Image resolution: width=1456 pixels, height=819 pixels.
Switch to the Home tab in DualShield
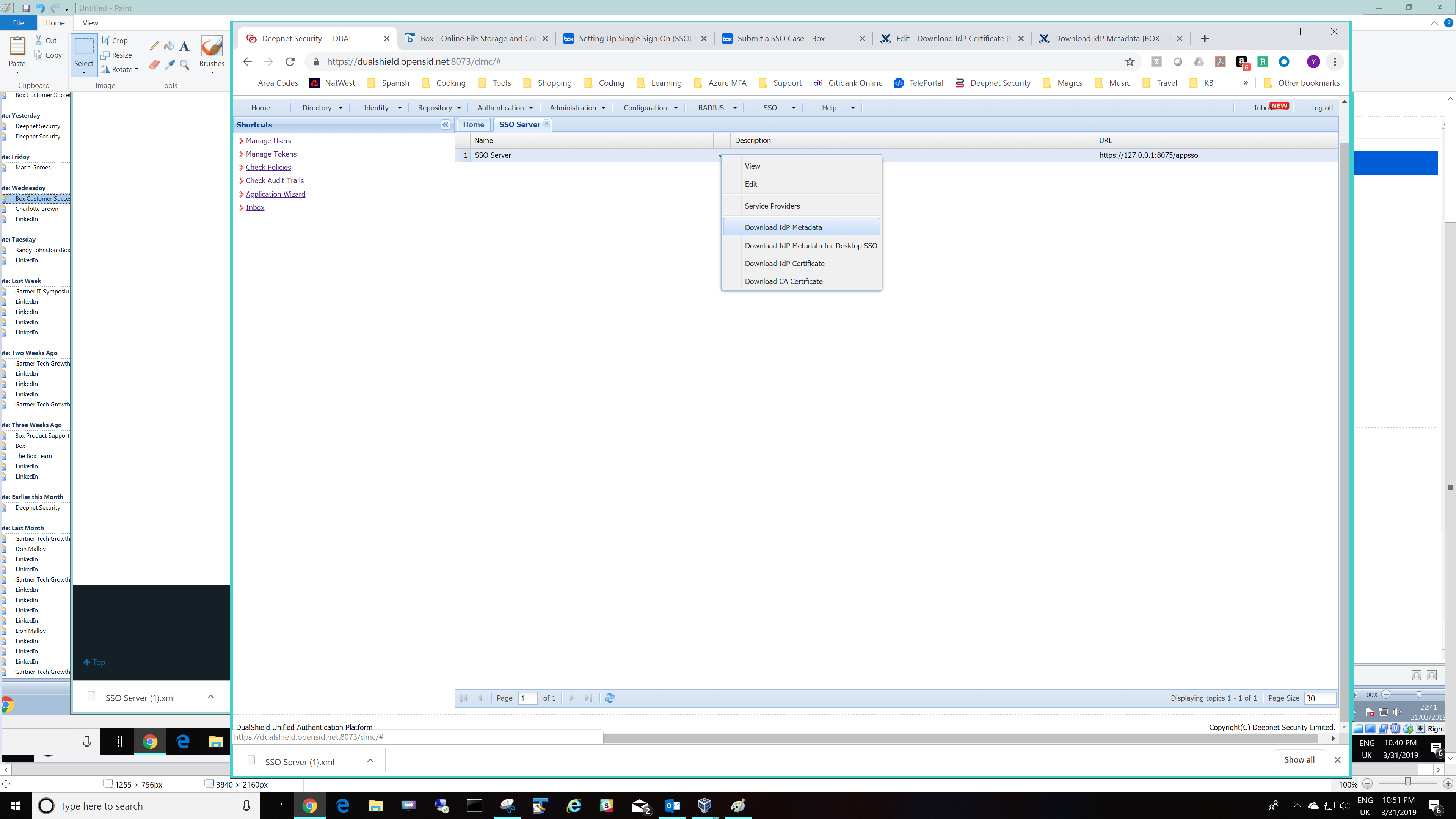point(473,125)
